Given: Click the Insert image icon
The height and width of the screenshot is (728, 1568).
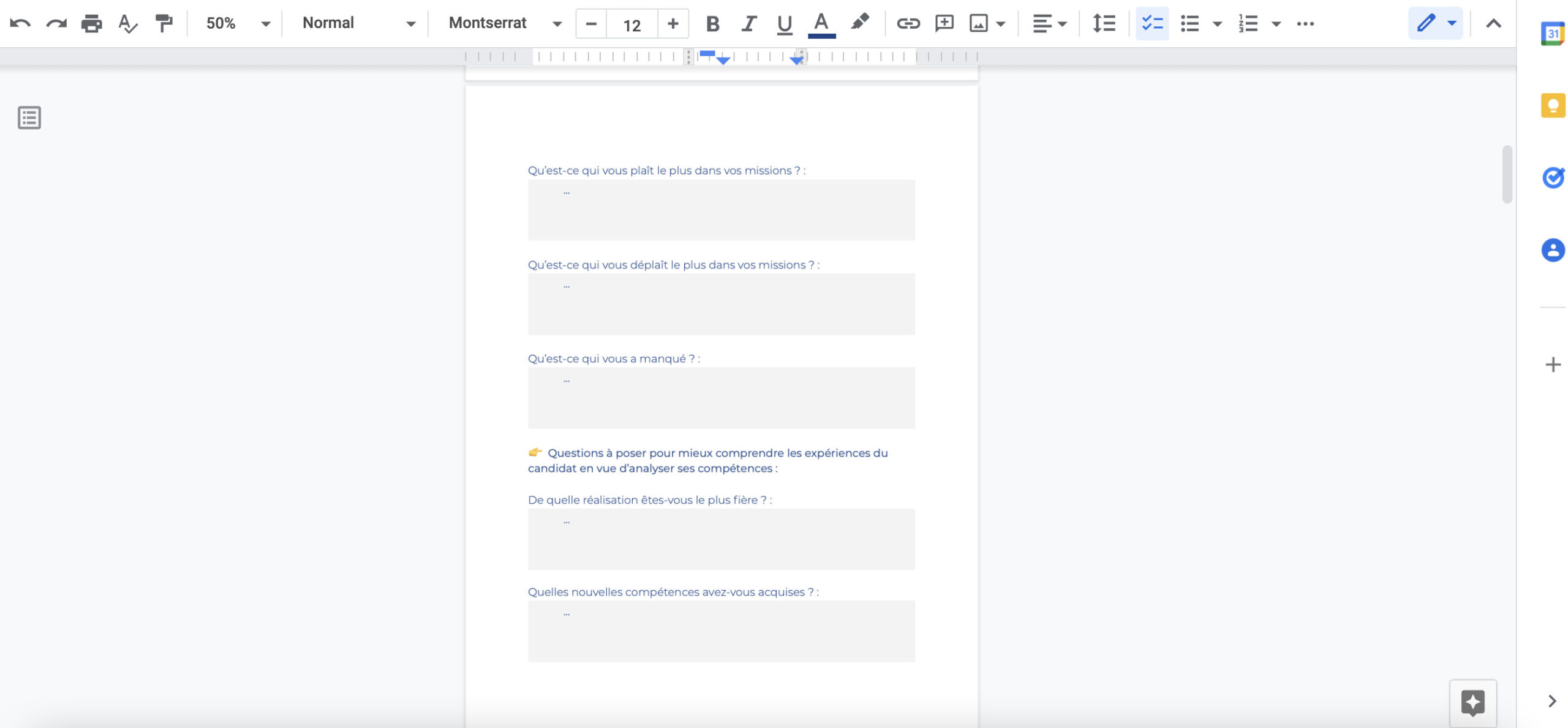Looking at the screenshot, I should pyautogui.click(x=978, y=23).
